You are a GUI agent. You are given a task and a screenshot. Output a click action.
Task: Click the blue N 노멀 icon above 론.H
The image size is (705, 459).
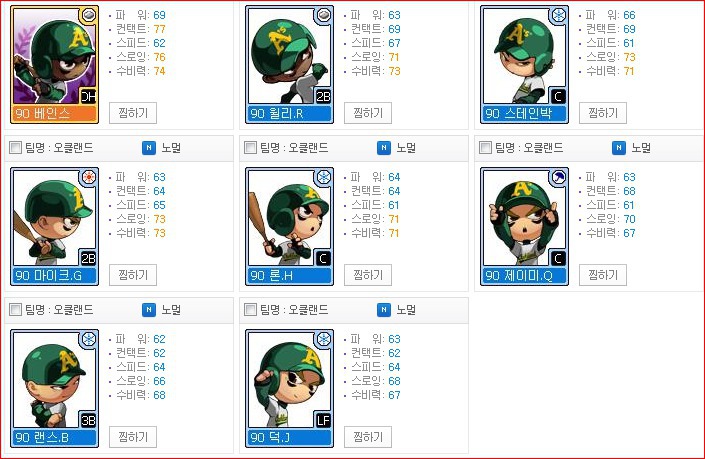[x=384, y=147]
